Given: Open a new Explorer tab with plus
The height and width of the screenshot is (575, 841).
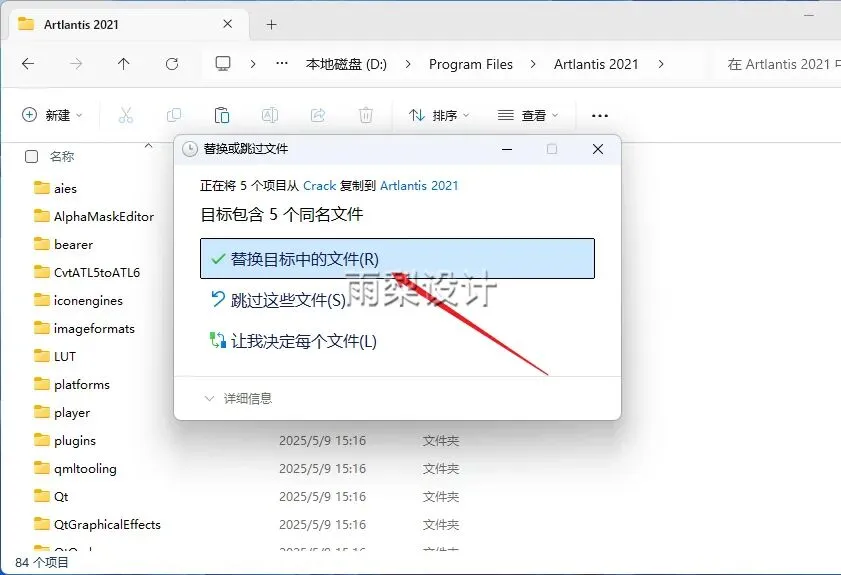Looking at the screenshot, I should click(271, 25).
